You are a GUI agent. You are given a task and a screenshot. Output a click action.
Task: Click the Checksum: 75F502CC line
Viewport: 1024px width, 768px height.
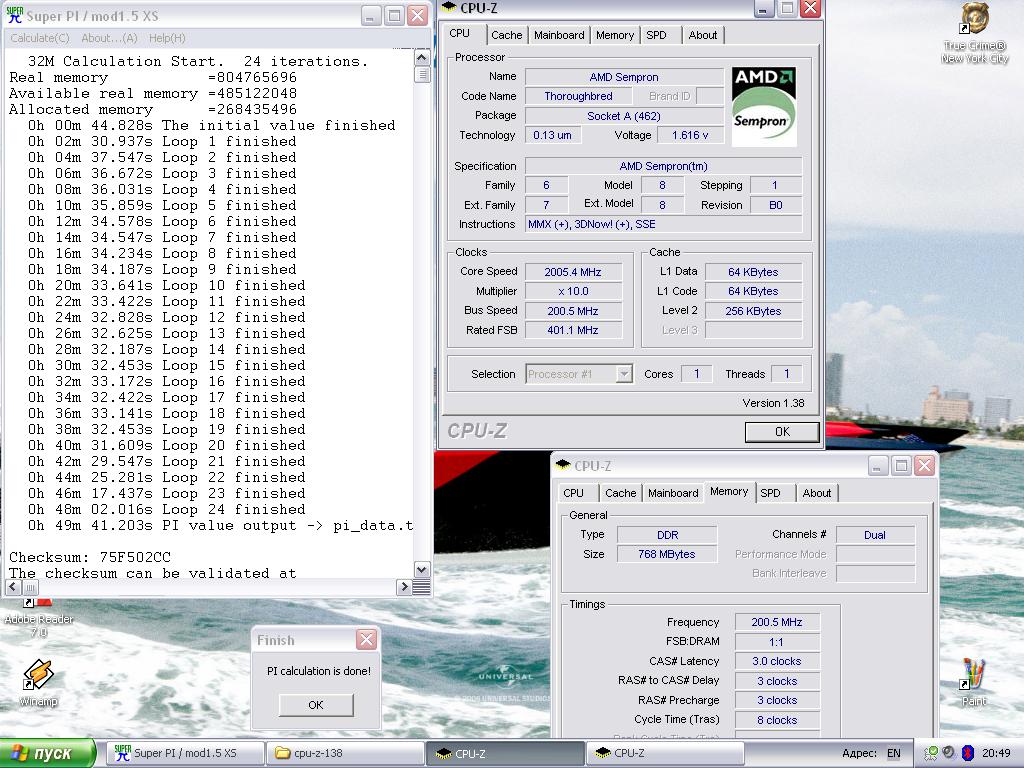(x=89, y=557)
